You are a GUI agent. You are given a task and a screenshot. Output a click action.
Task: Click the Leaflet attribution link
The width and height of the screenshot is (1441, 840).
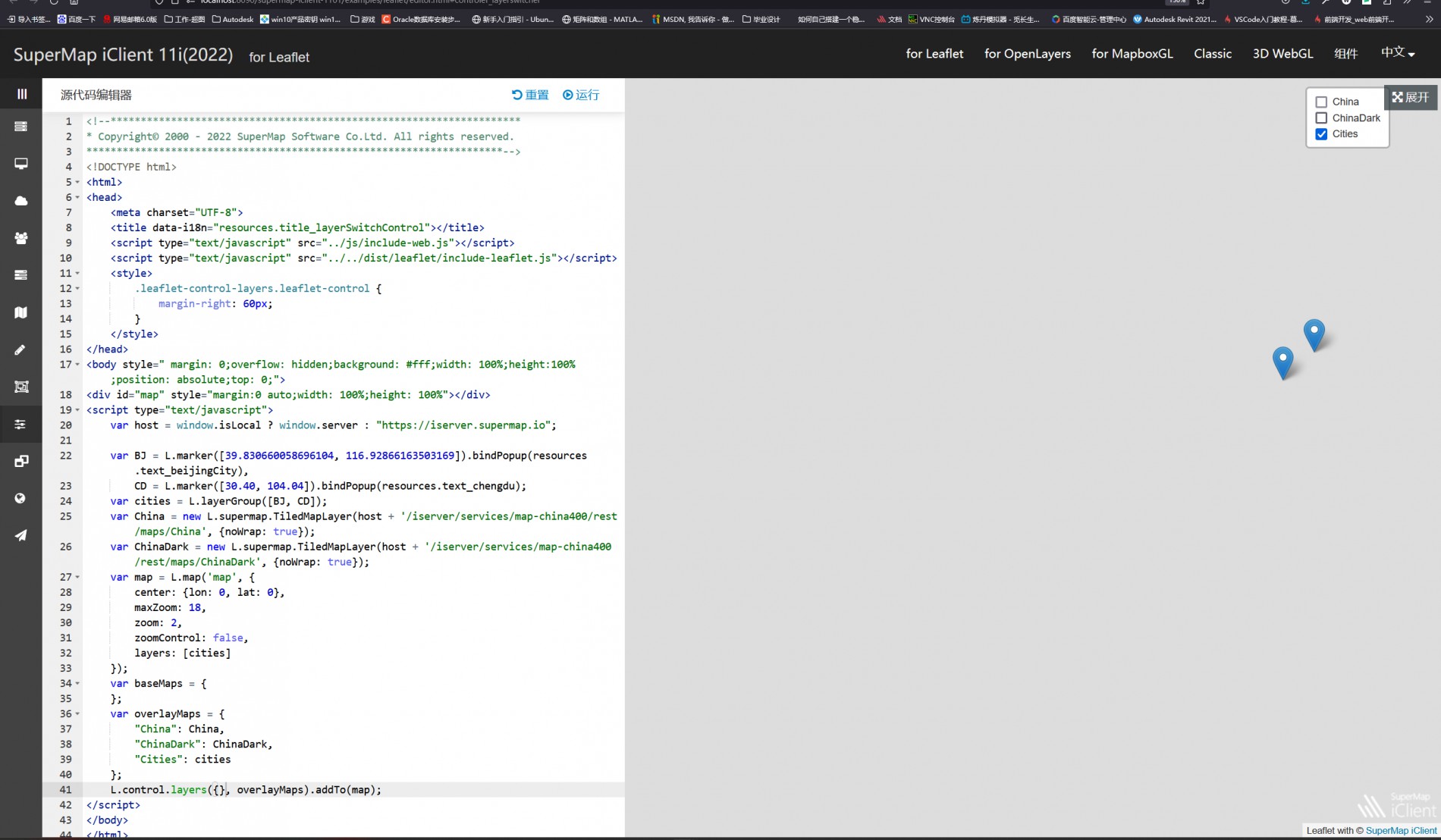1321,831
